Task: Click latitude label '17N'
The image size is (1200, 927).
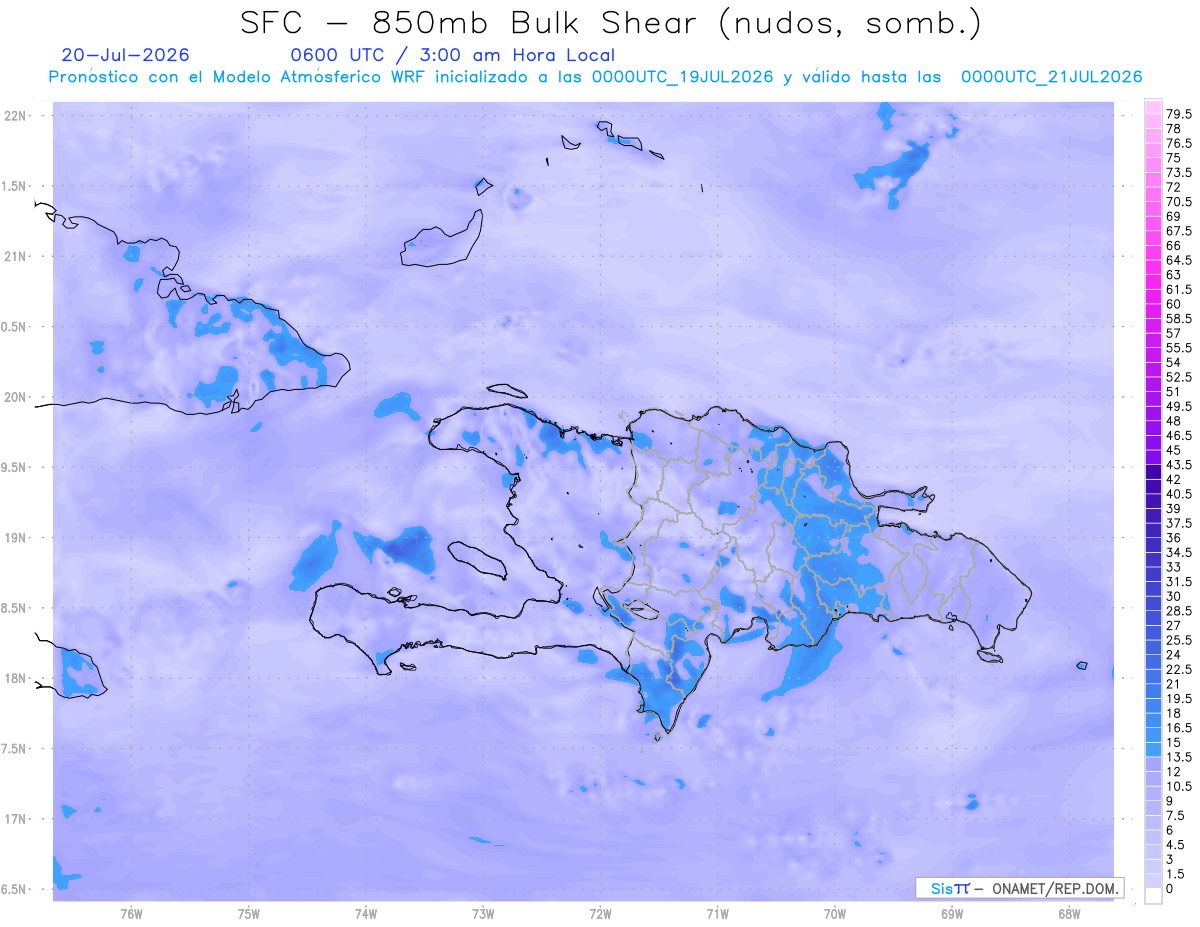Action: [x=16, y=819]
